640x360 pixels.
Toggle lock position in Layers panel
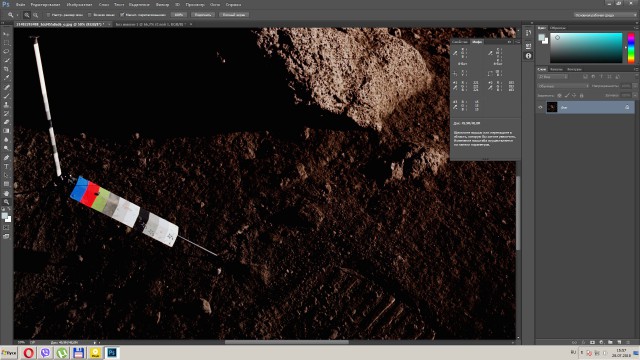coord(574,96)
